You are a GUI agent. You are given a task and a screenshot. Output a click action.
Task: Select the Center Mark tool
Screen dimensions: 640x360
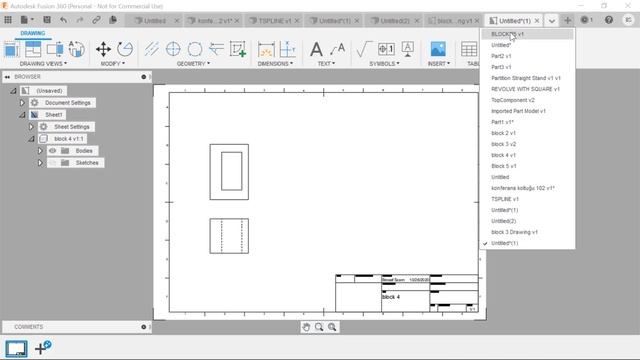point(173,49)
